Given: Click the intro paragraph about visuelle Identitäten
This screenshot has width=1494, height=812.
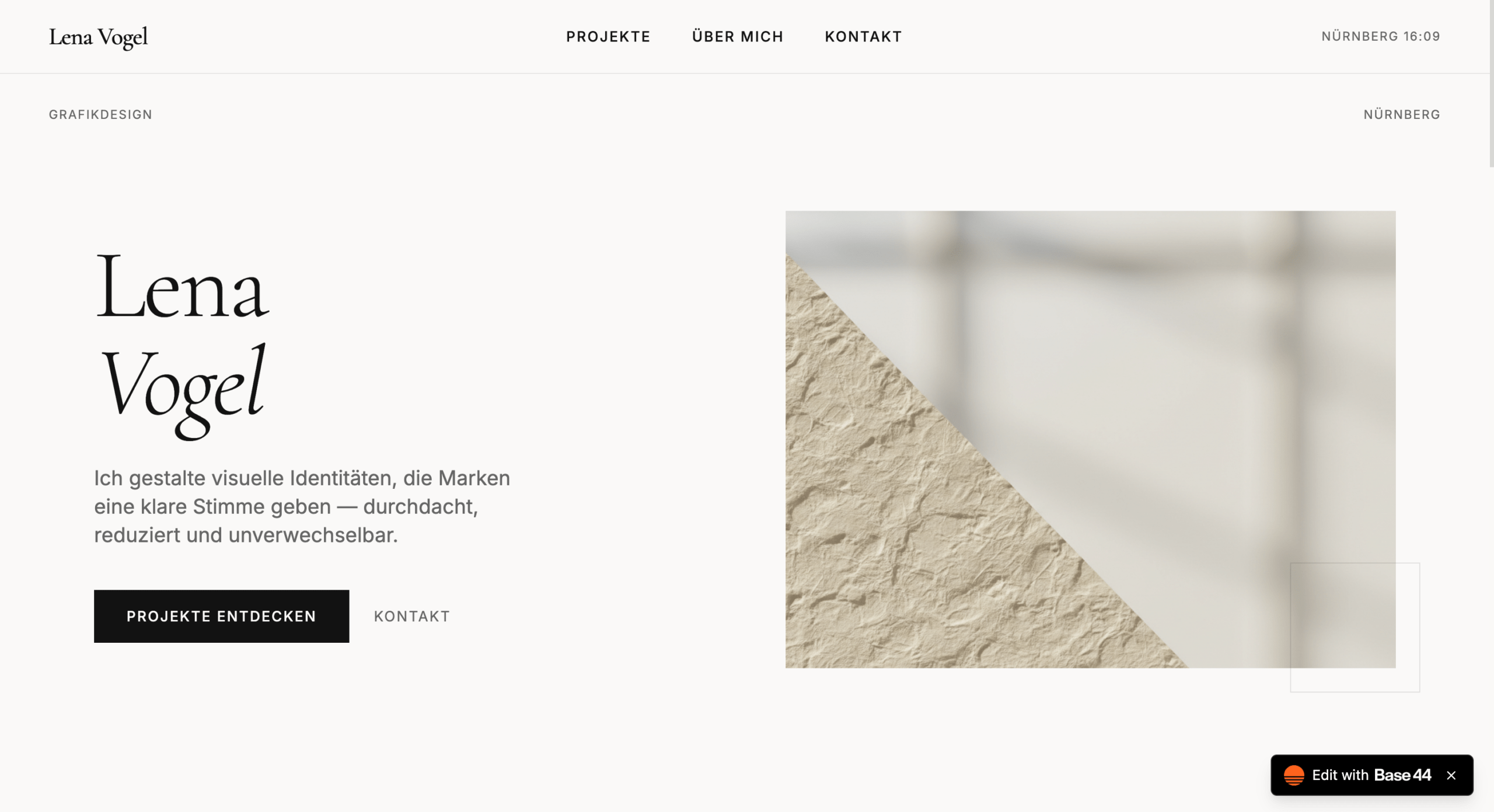Looking at the screenshot, I should point(302,506).
